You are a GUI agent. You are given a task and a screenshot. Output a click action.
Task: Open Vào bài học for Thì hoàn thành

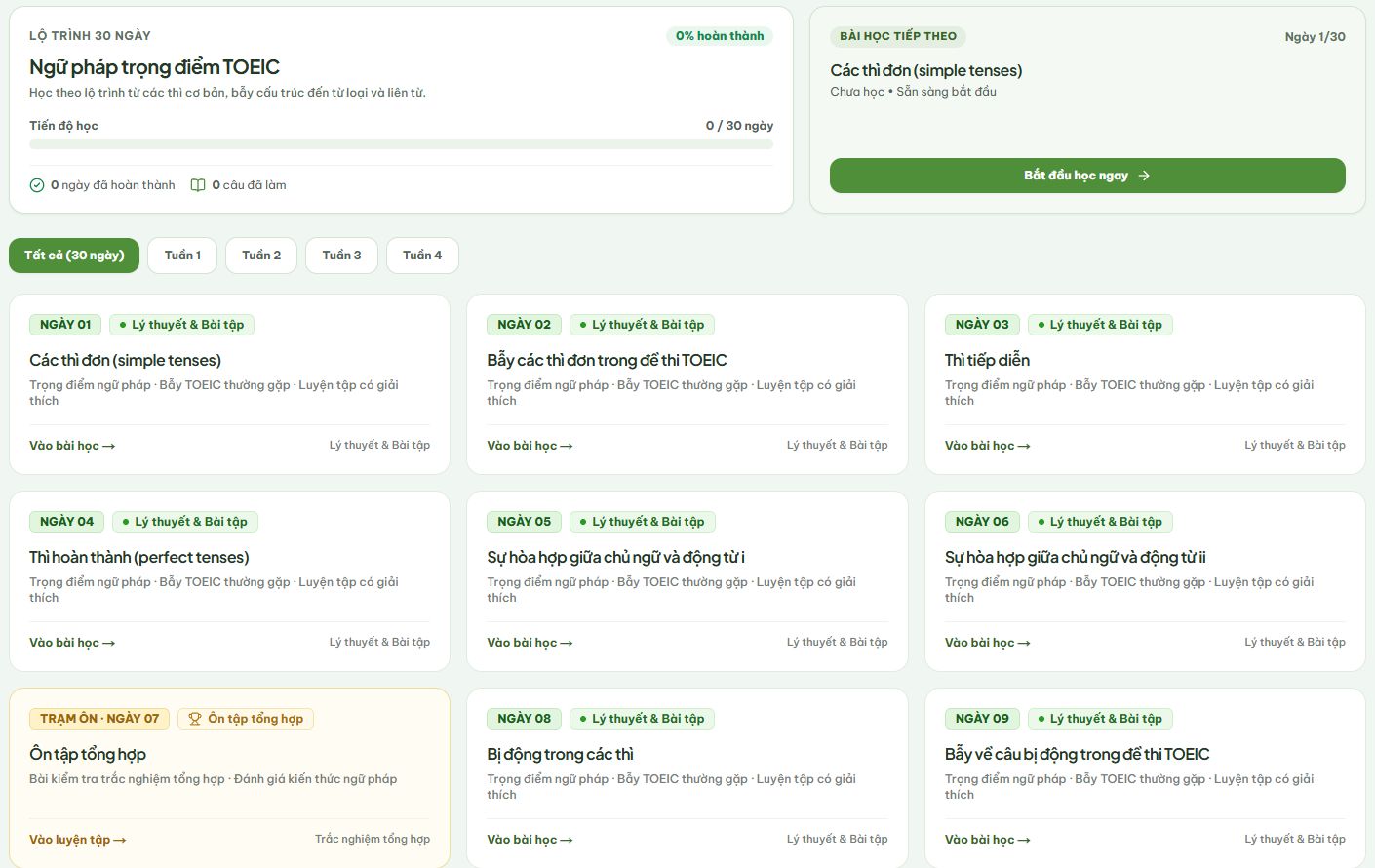click(x=72, y=643)
